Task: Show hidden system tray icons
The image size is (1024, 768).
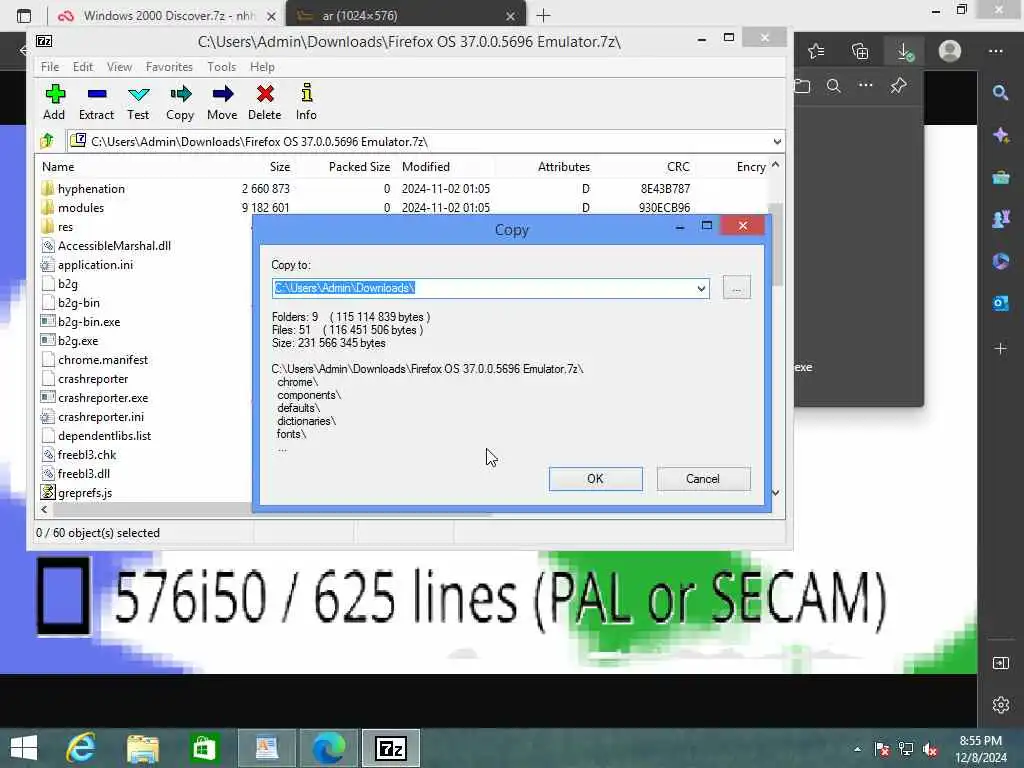Action: point(857,749)
